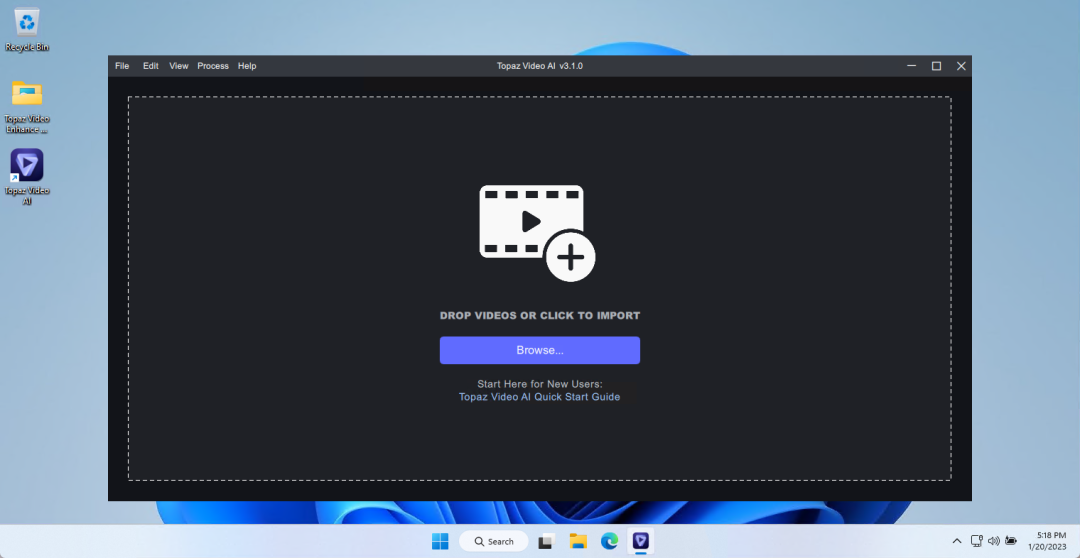
Task: Open the Help menu
Action: [247, 66]
